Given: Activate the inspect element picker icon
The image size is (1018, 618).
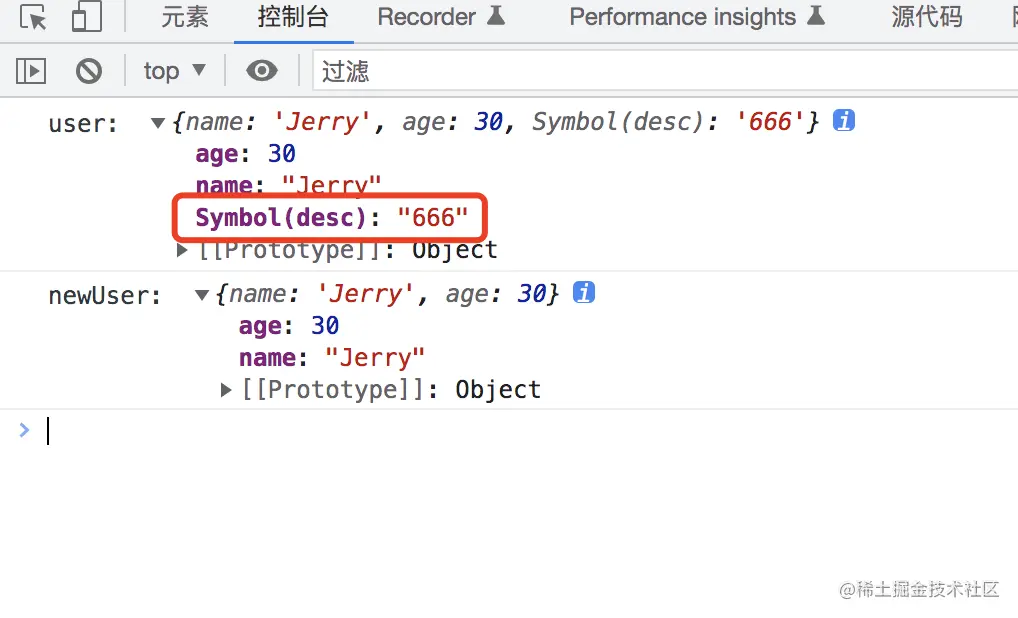Looking at the screenshot, I should click(33, 18).
